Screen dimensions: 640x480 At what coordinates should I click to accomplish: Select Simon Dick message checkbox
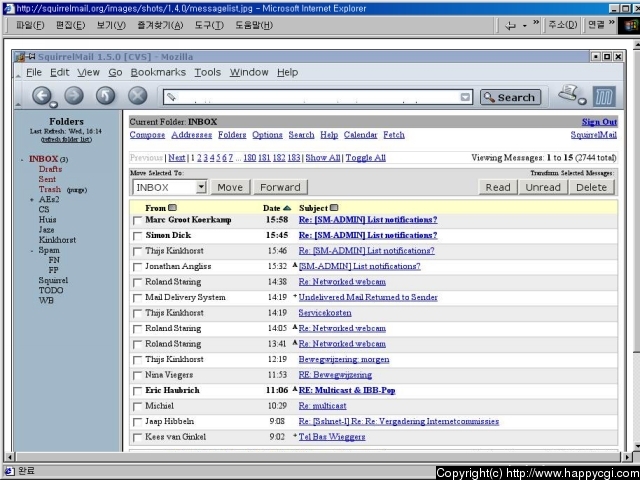tap(138, 236)
